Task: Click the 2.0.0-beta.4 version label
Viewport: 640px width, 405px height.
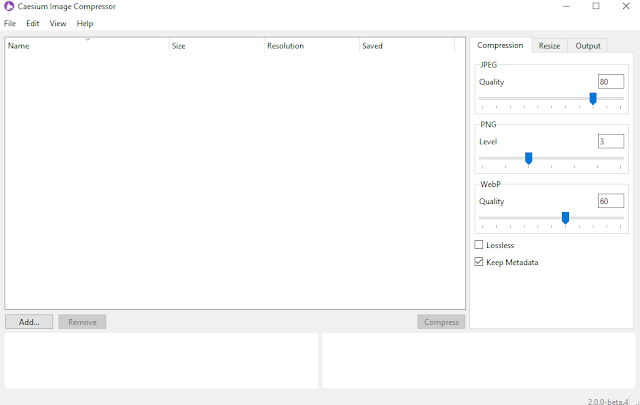Action: (x=608, y=402)
